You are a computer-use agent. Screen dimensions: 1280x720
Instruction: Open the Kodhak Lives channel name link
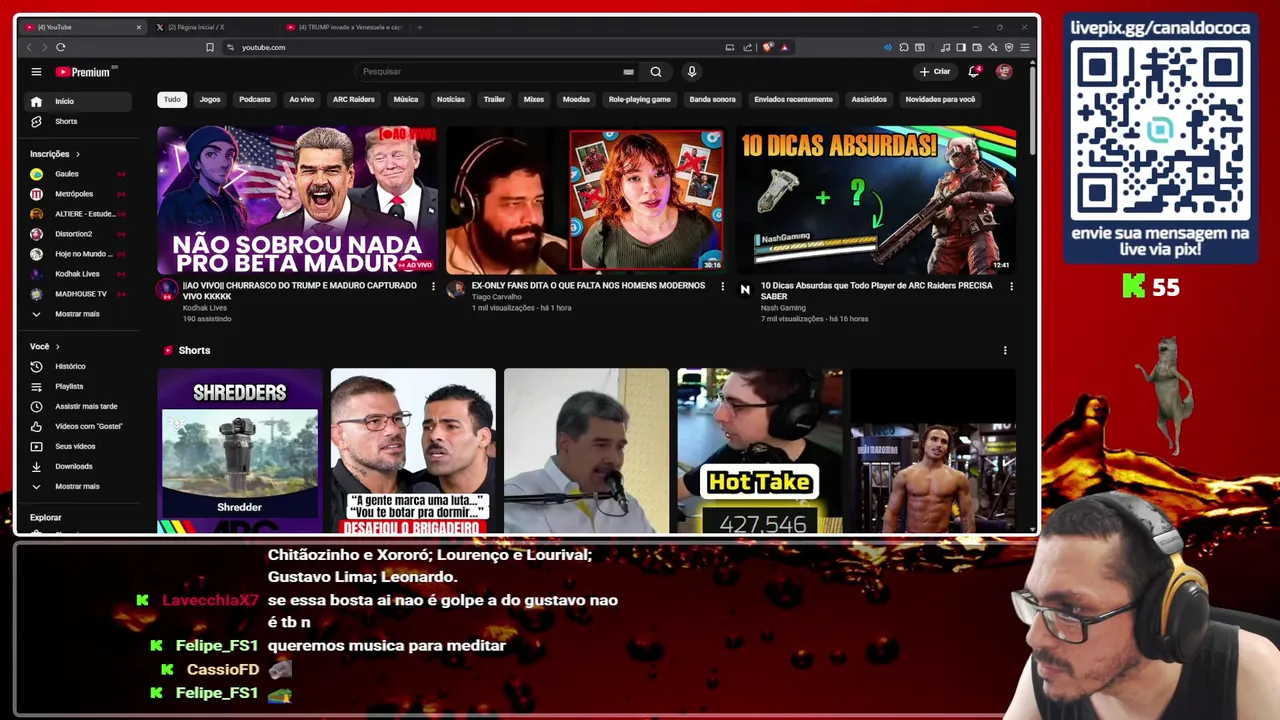[205, 308]
